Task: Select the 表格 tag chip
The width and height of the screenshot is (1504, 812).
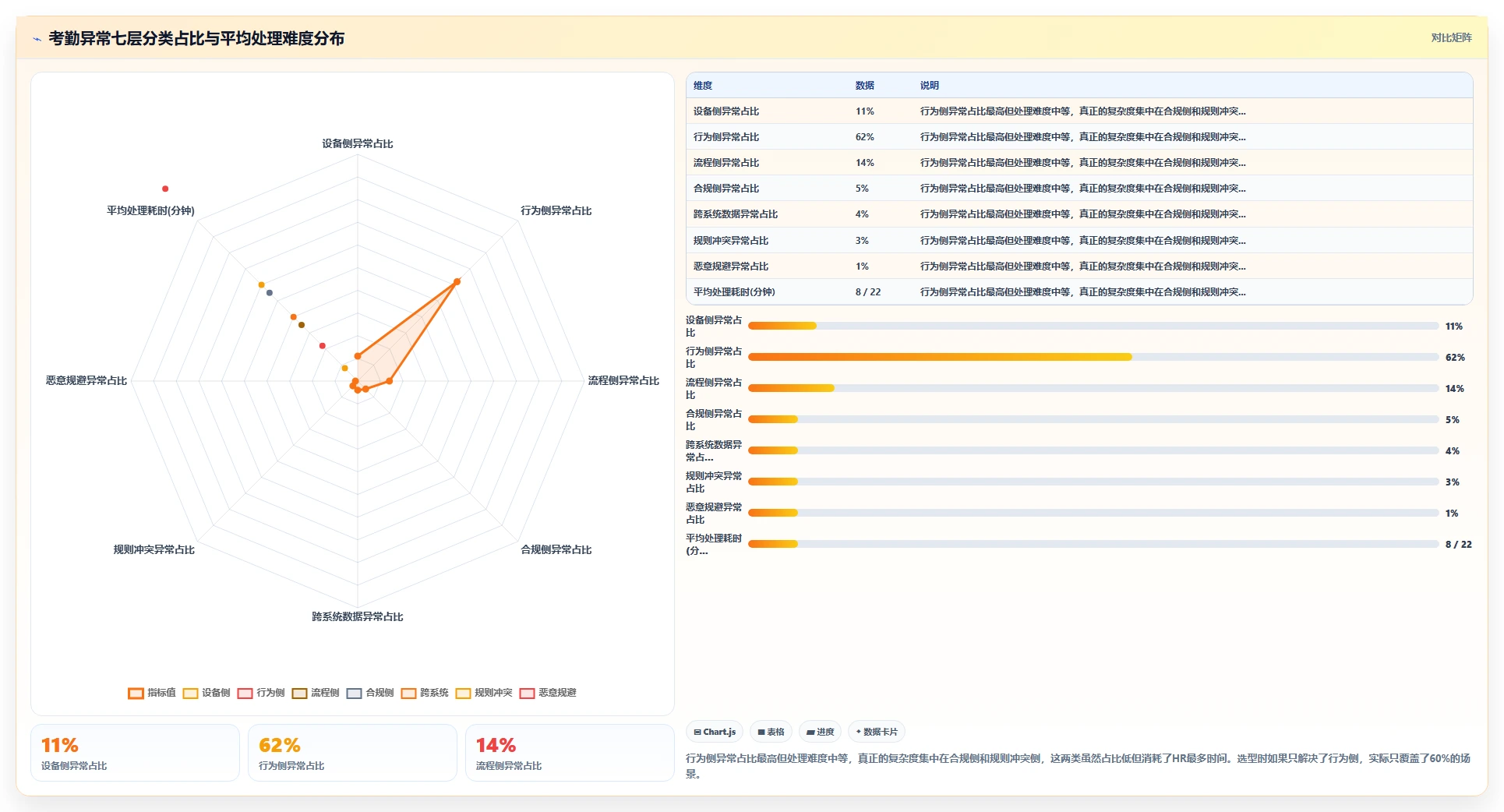Action: (771, 732)
